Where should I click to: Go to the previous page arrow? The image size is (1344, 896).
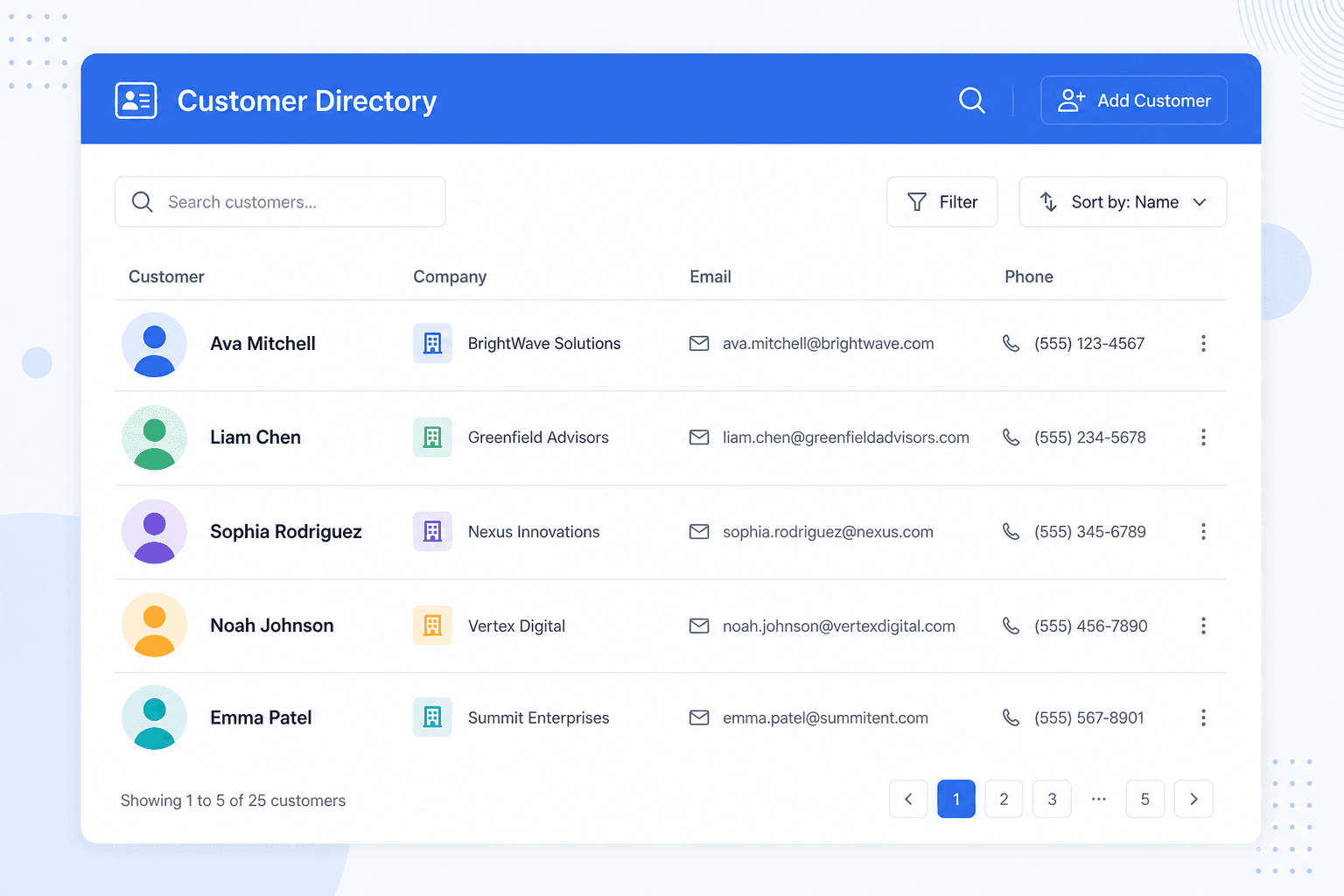(908, 799)
